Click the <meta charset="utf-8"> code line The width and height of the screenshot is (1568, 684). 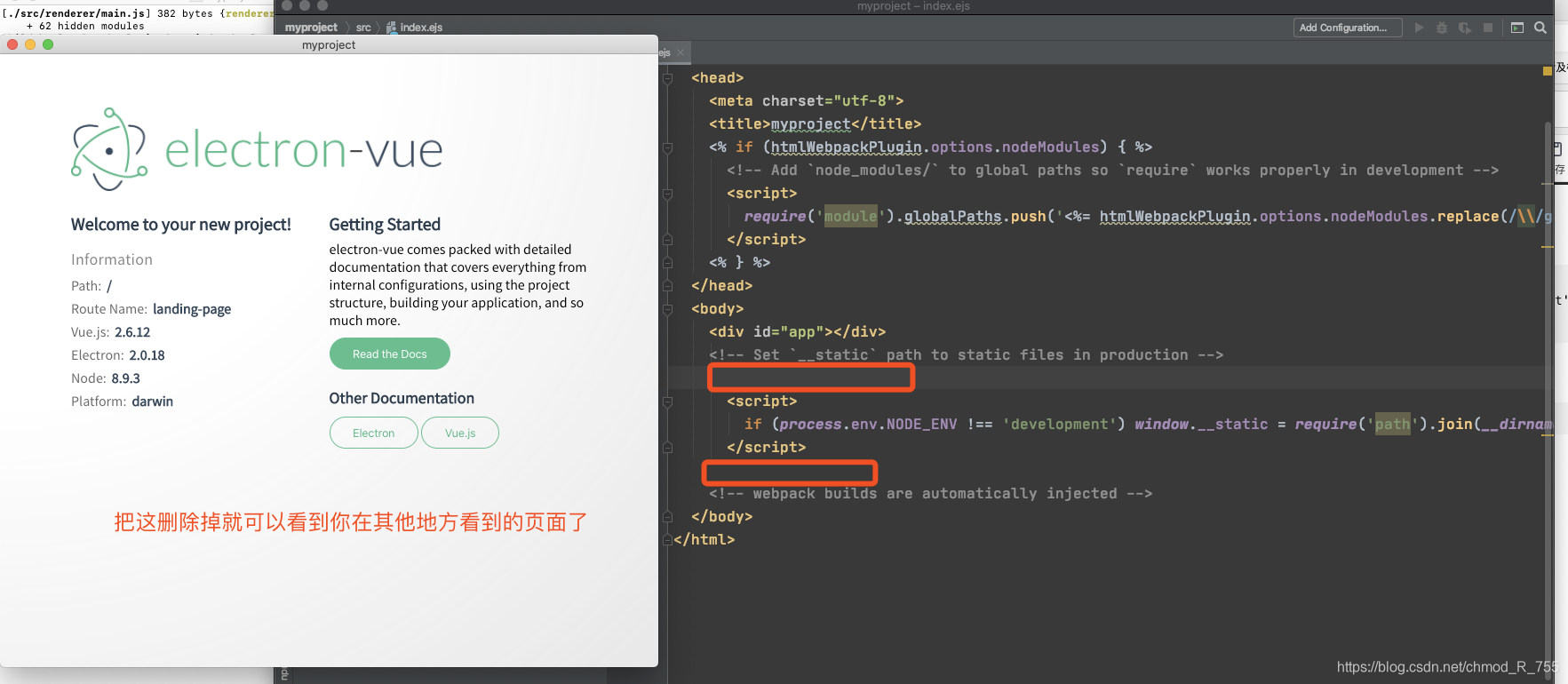pyautogui.click(x=806, y=101)
